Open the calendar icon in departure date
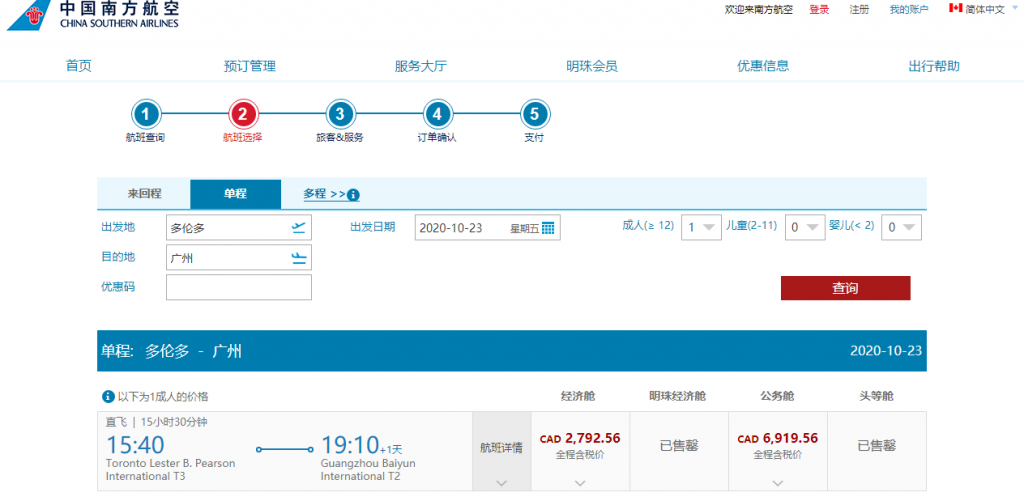 (x=548, y=228)
